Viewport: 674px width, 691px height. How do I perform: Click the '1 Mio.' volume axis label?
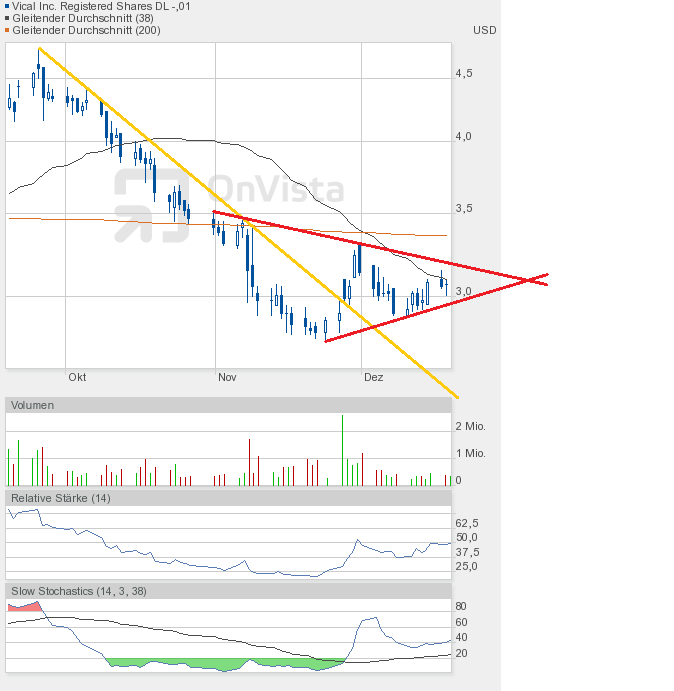(470, 453)
